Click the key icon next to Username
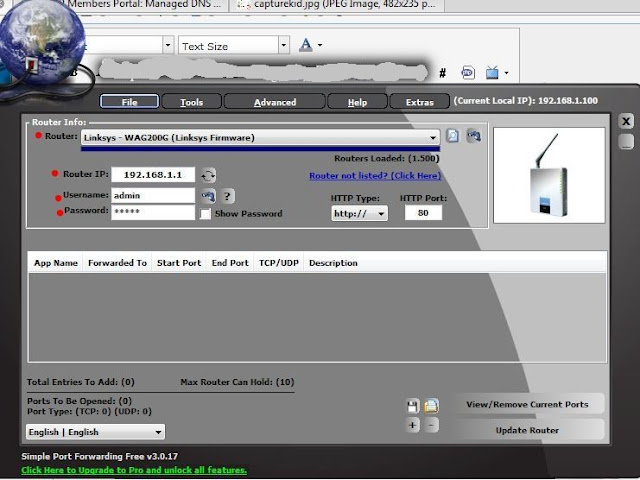 click(208, 196)
